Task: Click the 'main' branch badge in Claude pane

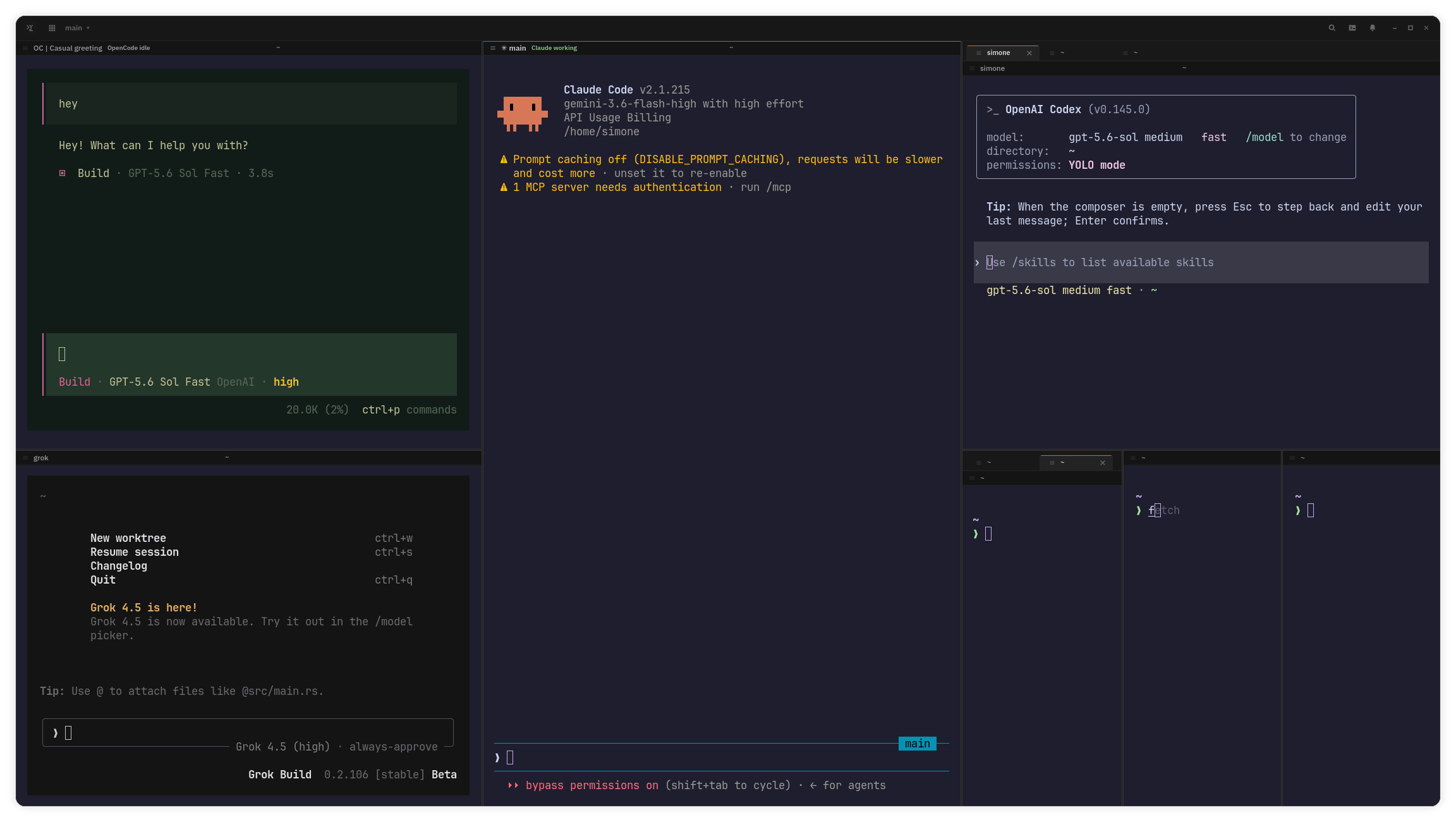Action: point(918,744)
